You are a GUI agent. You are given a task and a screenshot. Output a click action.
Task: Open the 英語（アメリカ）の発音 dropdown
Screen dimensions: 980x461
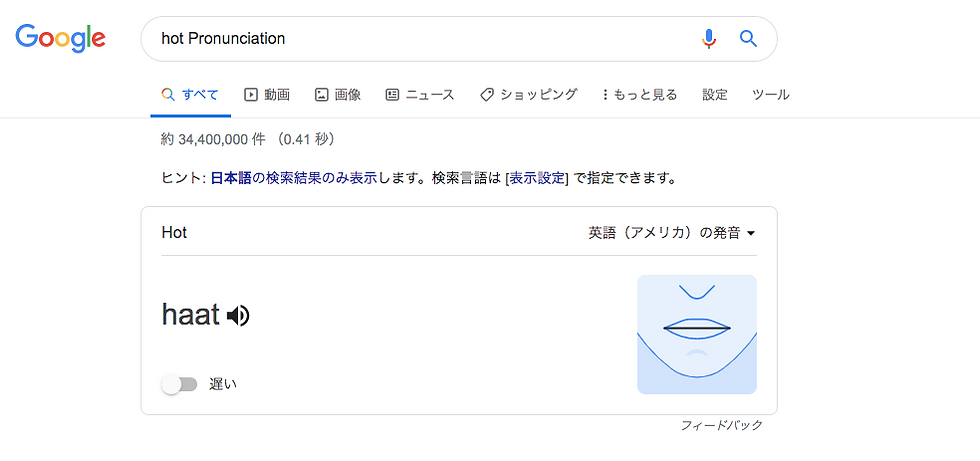click(x=671, y=233)
